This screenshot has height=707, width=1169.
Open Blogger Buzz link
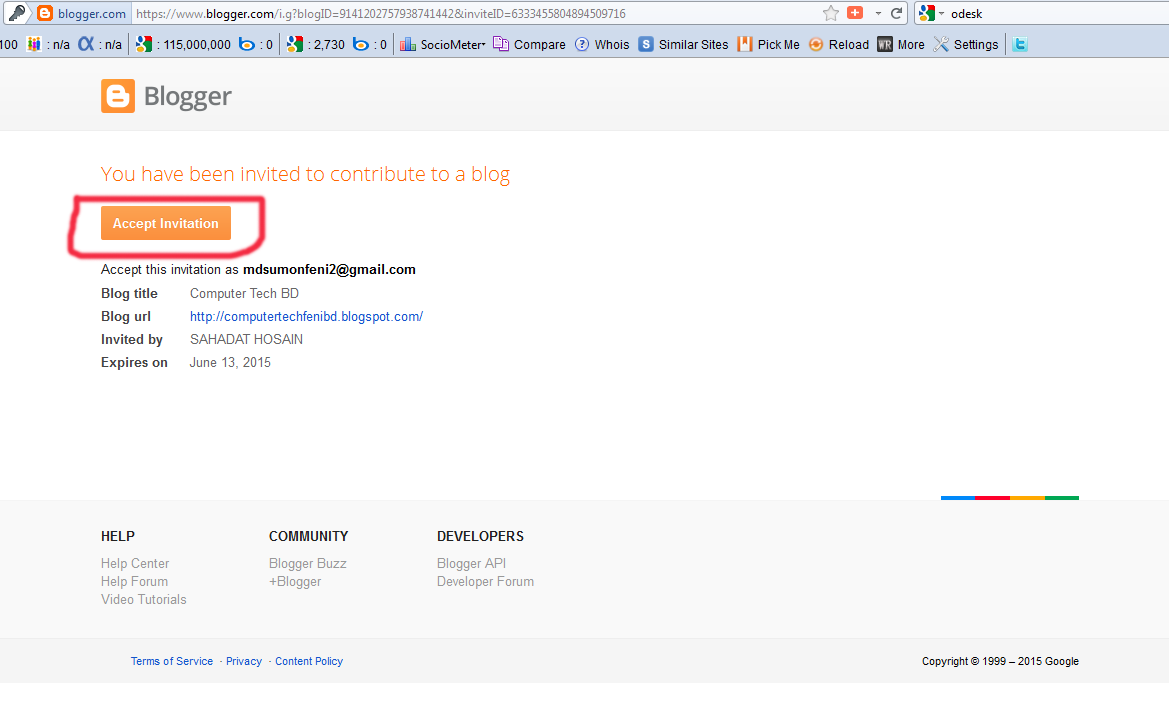coord(308,563)
